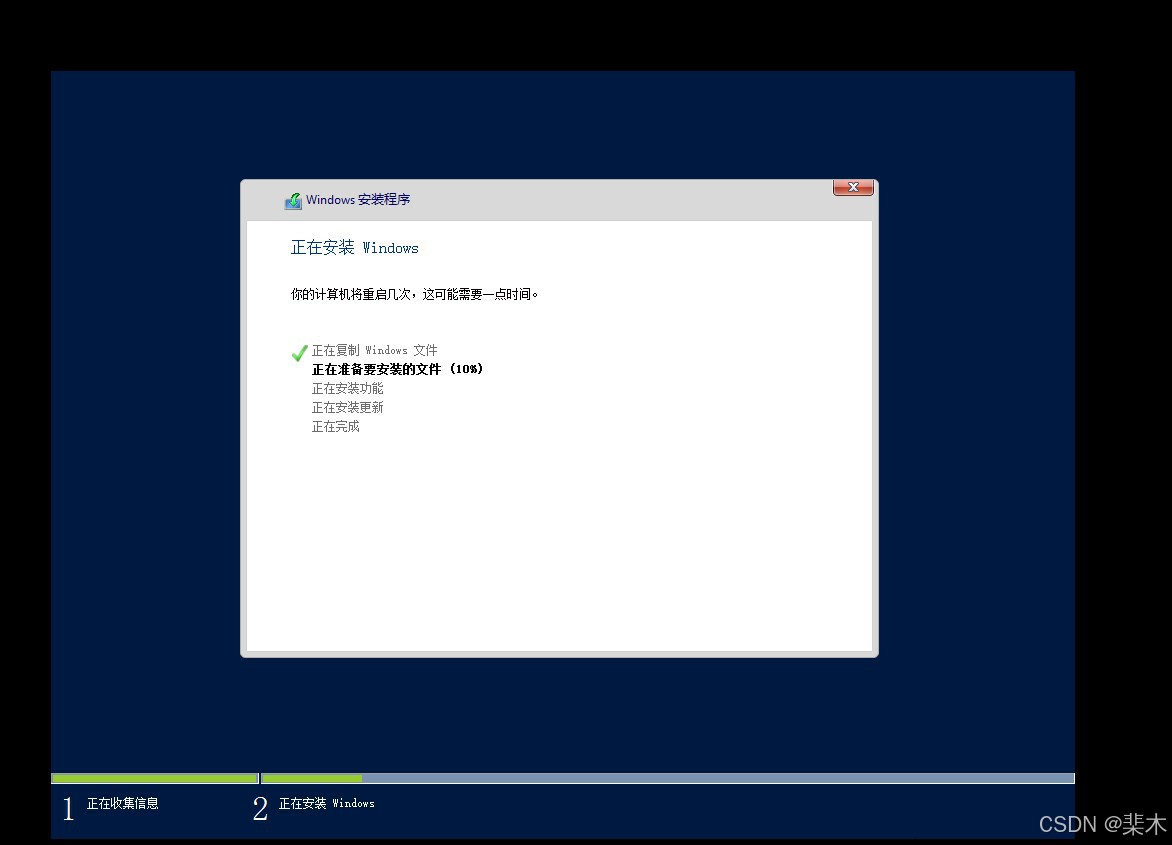
Task: Click the 正在收集信息 stage label
Action: (123, 803)
